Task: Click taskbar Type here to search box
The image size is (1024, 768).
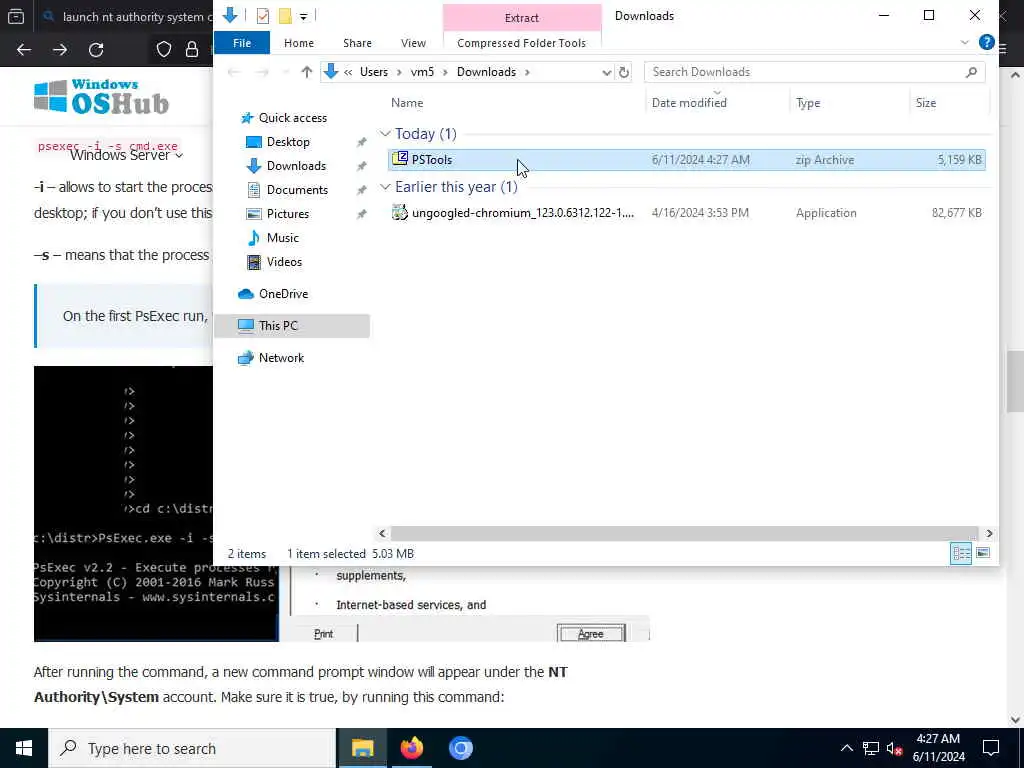Action: coord(192,748)
